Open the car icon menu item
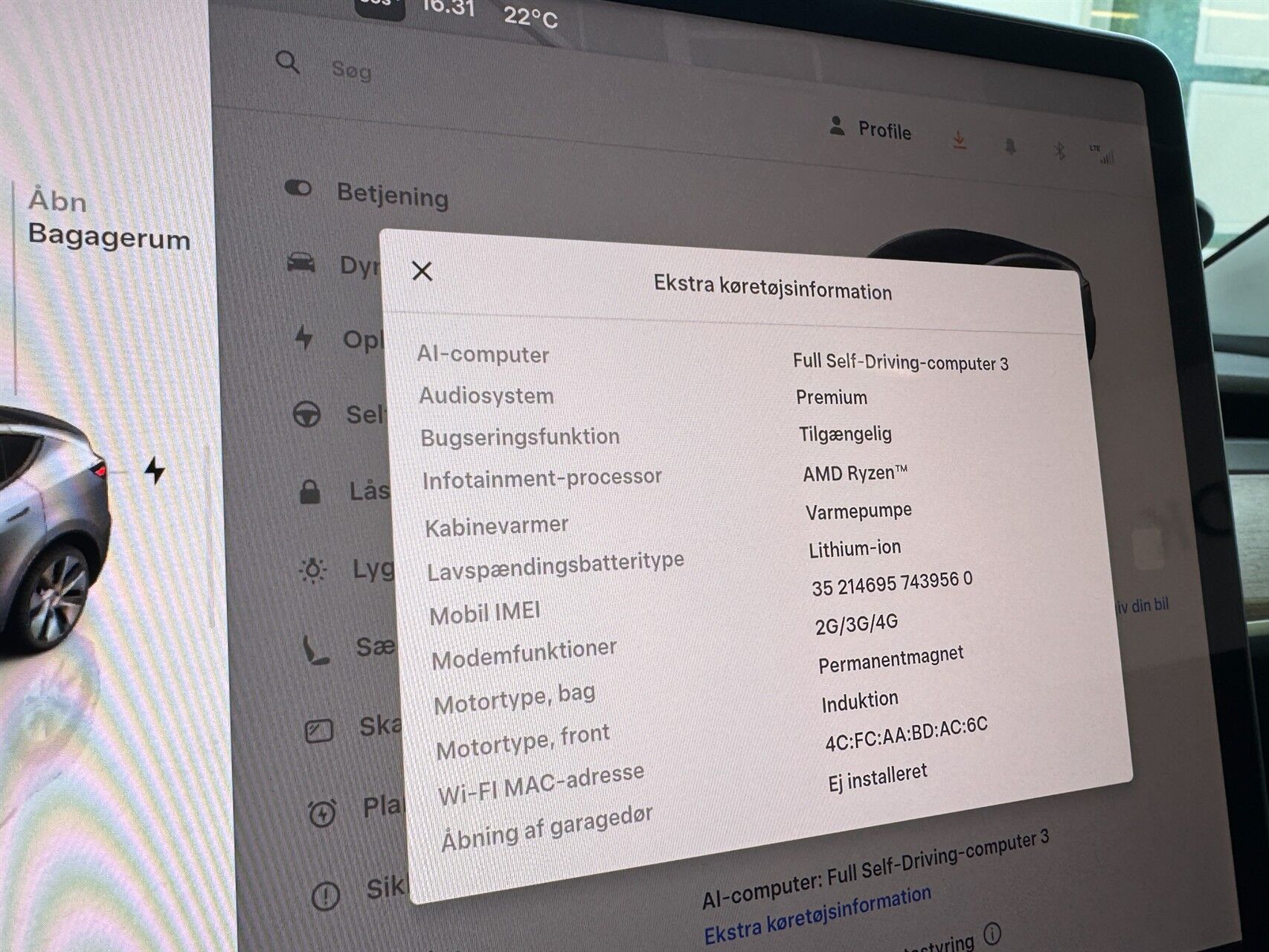1269x952 pixels. (x=301, y=263)
